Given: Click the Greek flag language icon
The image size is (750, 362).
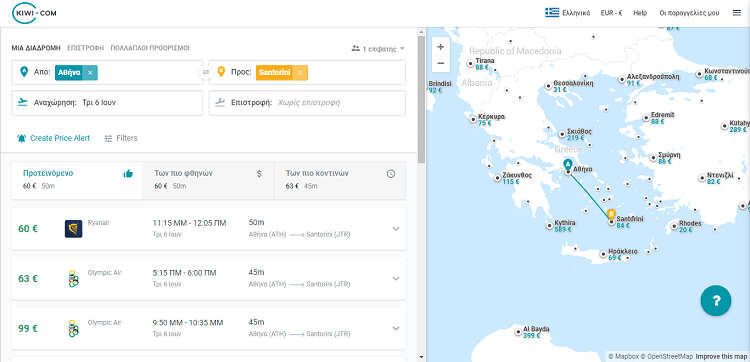Looking at the screenshot, I should pyautogui.click(x=552, y=13).
